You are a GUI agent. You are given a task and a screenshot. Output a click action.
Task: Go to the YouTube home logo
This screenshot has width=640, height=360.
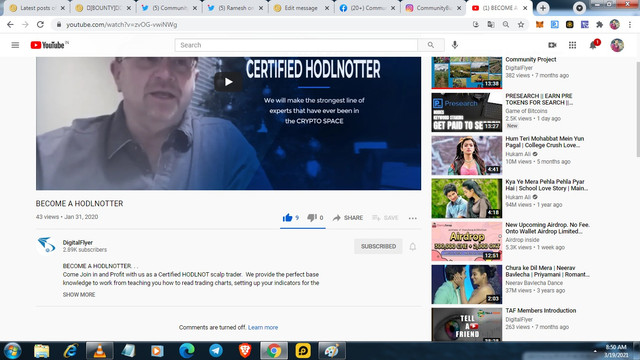tap(49, 45)
